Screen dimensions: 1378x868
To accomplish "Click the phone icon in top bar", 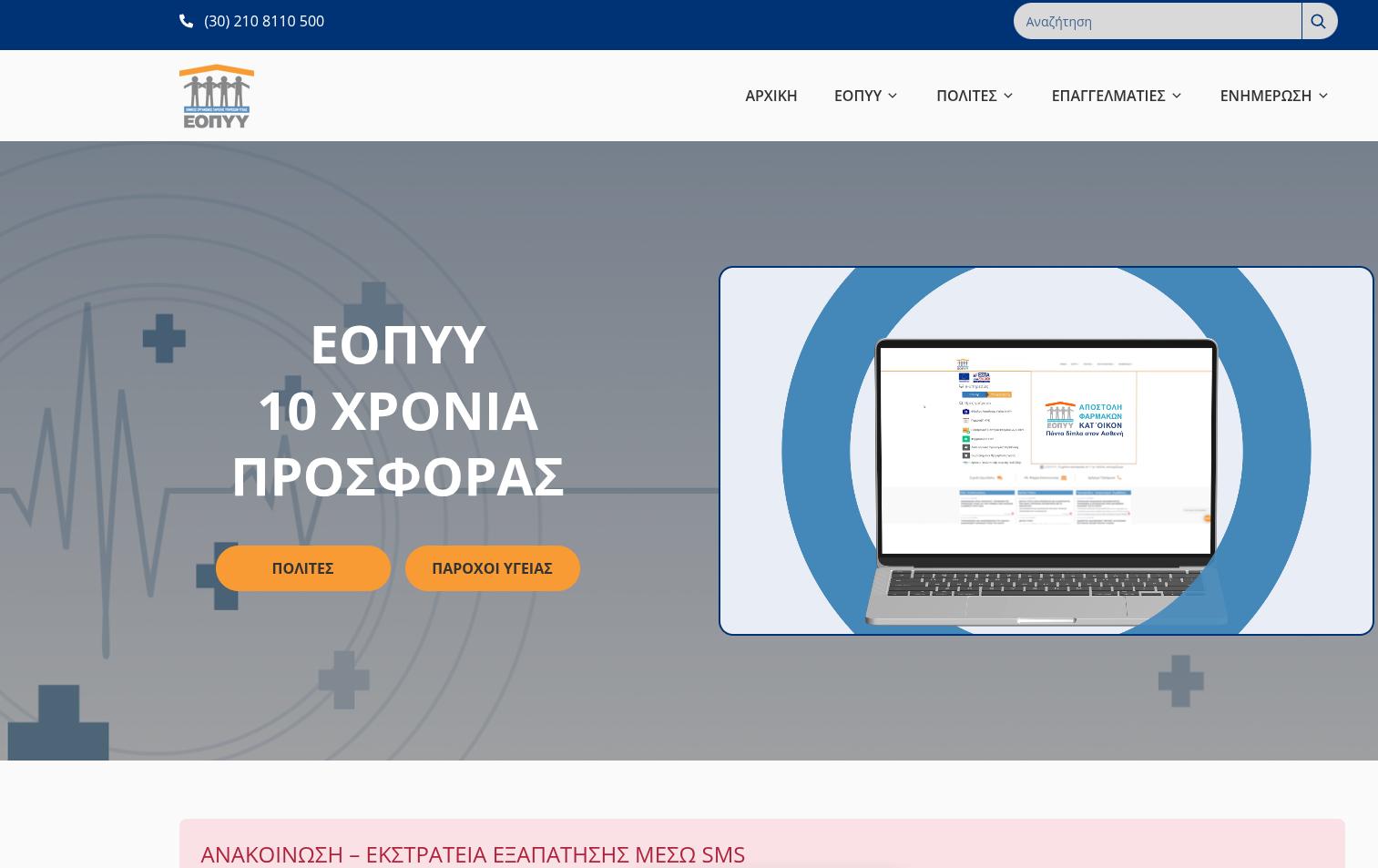I will (x=186, y=21).
